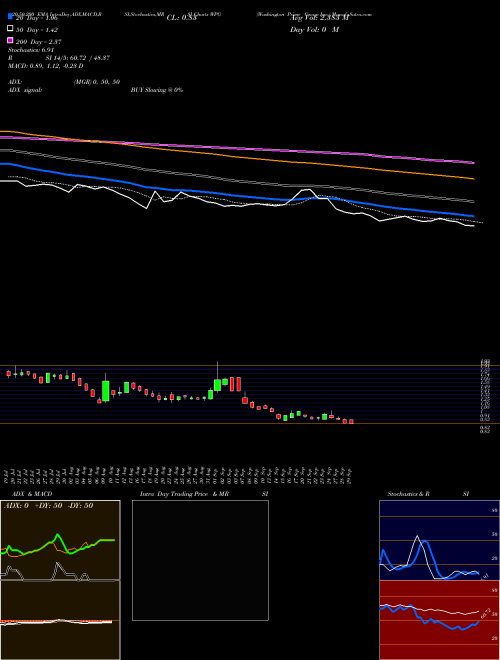This screenshot has width=500, height=660.
Task: Click the magenta 200 Day moving average line
Action: pyautogui.click(x=237, y=148)
